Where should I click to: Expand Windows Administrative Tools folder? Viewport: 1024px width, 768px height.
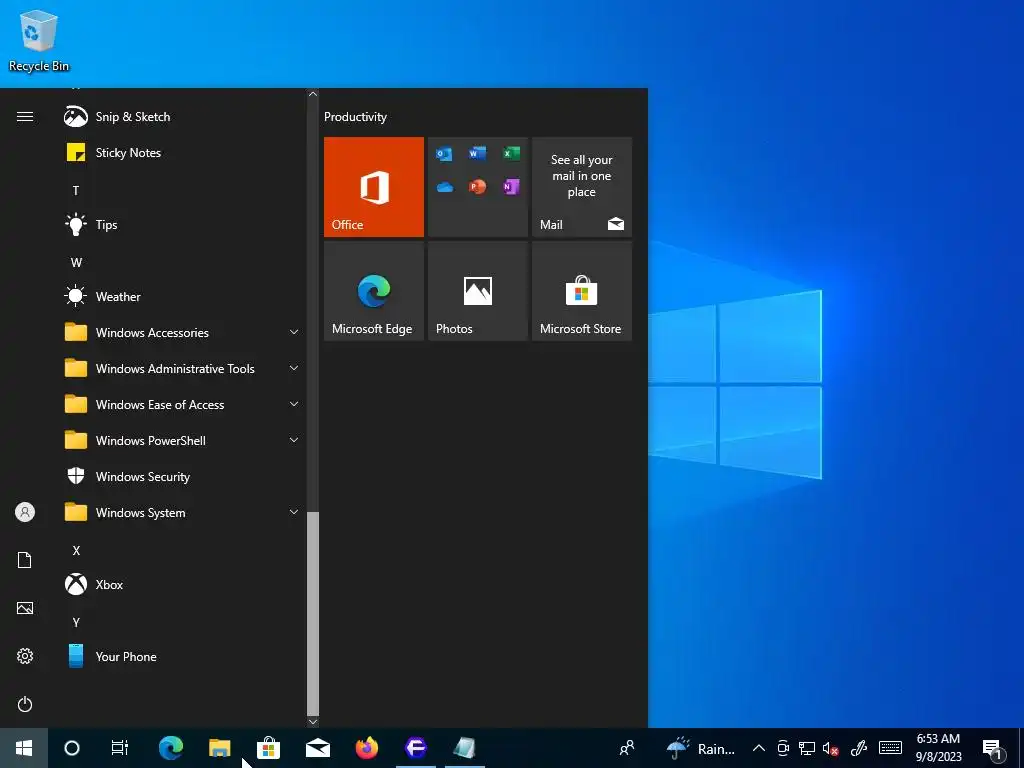(x=183, y=368)
